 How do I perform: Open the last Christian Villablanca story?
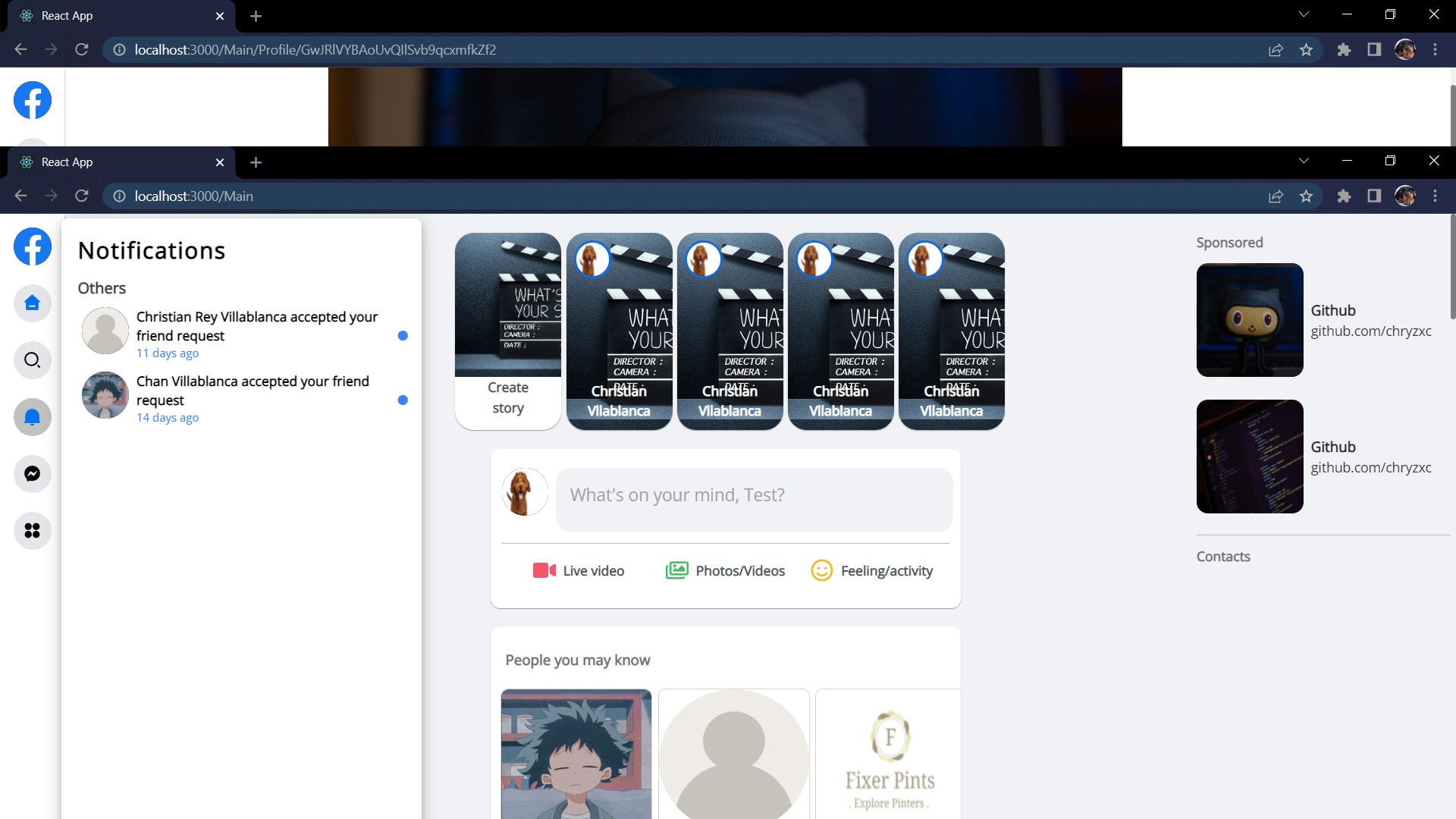point(952,331)
